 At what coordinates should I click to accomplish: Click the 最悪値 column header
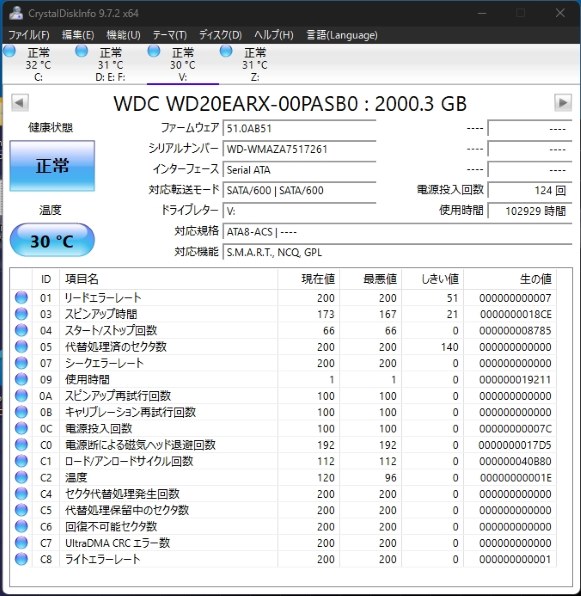pyautogui.click(x=370, y=279)
